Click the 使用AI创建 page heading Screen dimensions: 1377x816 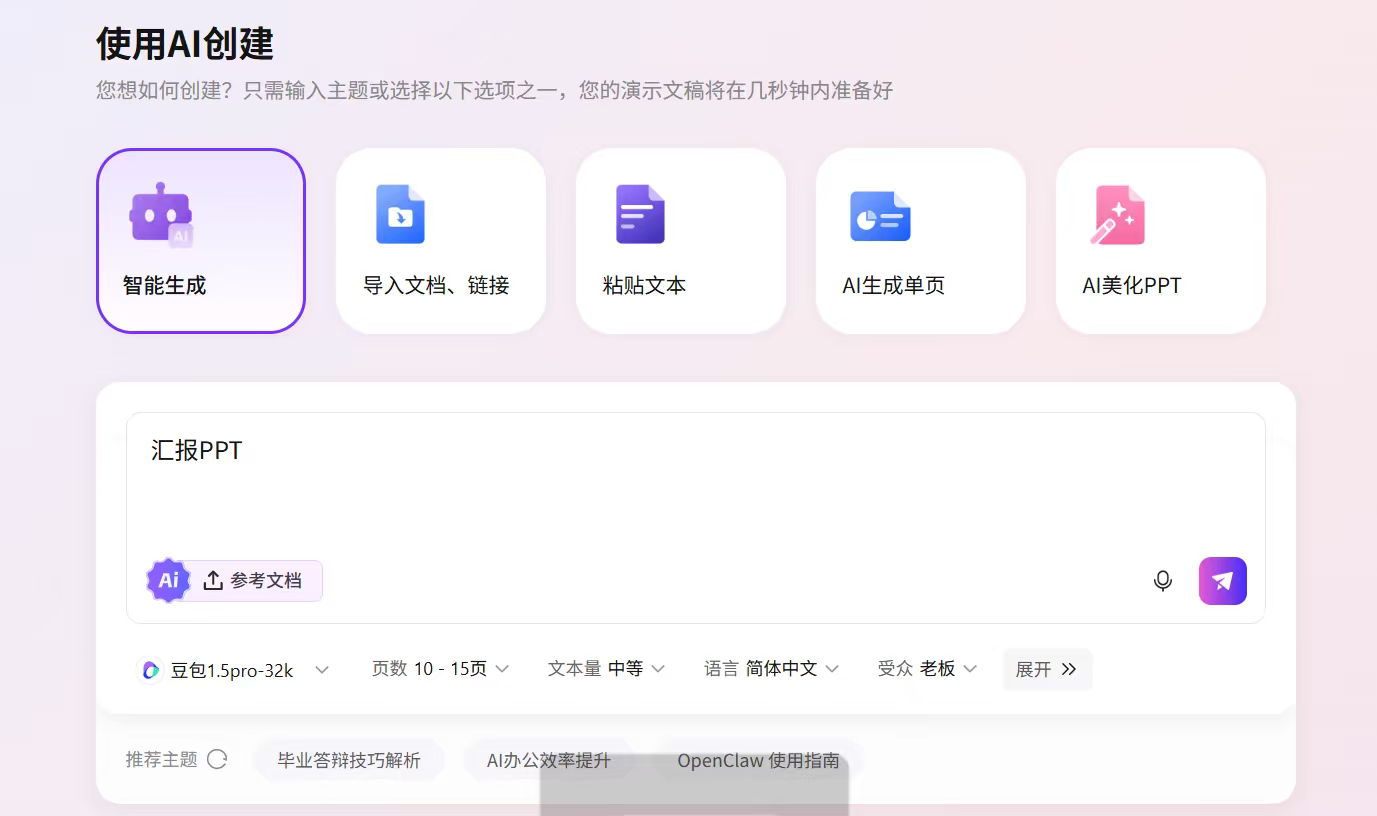pyautogui.click(x=185, y=44)
